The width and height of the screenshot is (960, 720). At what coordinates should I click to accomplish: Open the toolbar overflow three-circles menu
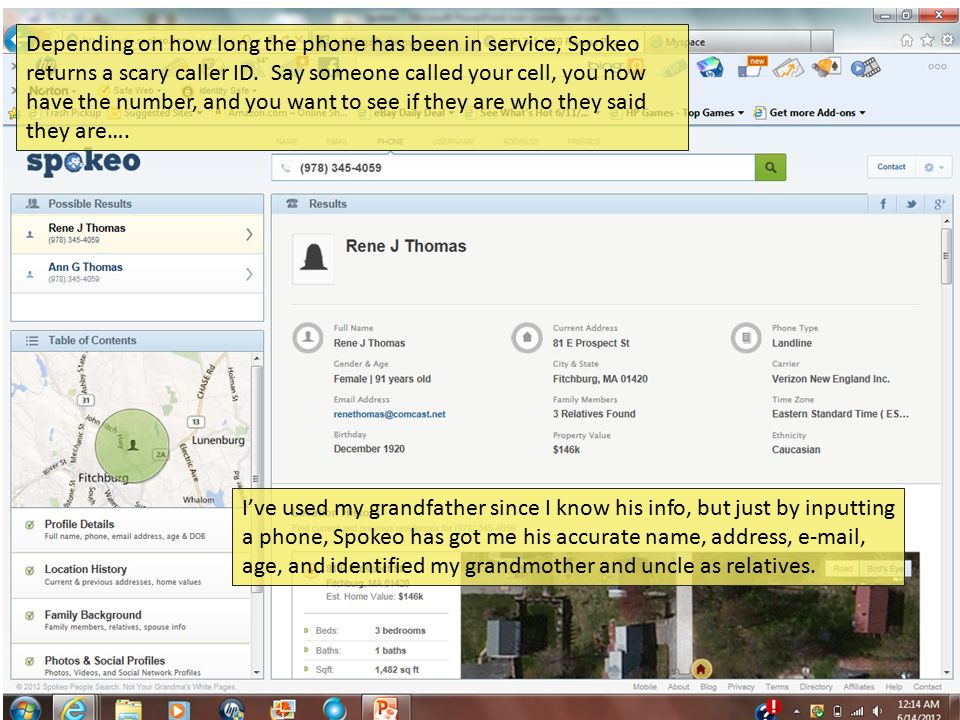(937, 67)
